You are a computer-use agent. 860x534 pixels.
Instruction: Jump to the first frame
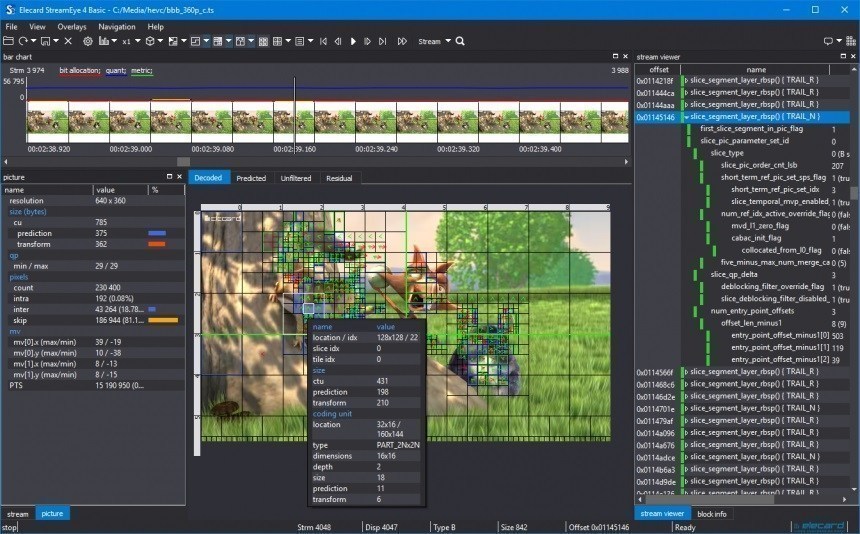point(323,41)
